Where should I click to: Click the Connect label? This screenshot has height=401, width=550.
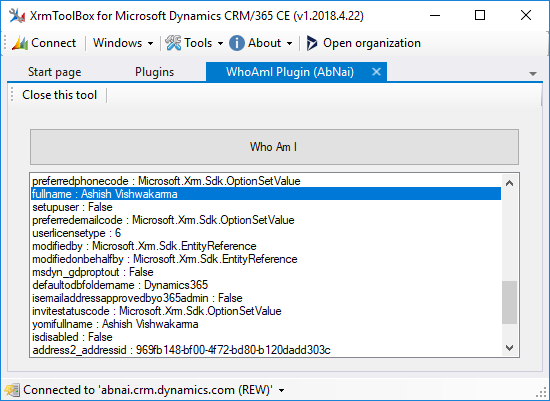click(53, 43)
